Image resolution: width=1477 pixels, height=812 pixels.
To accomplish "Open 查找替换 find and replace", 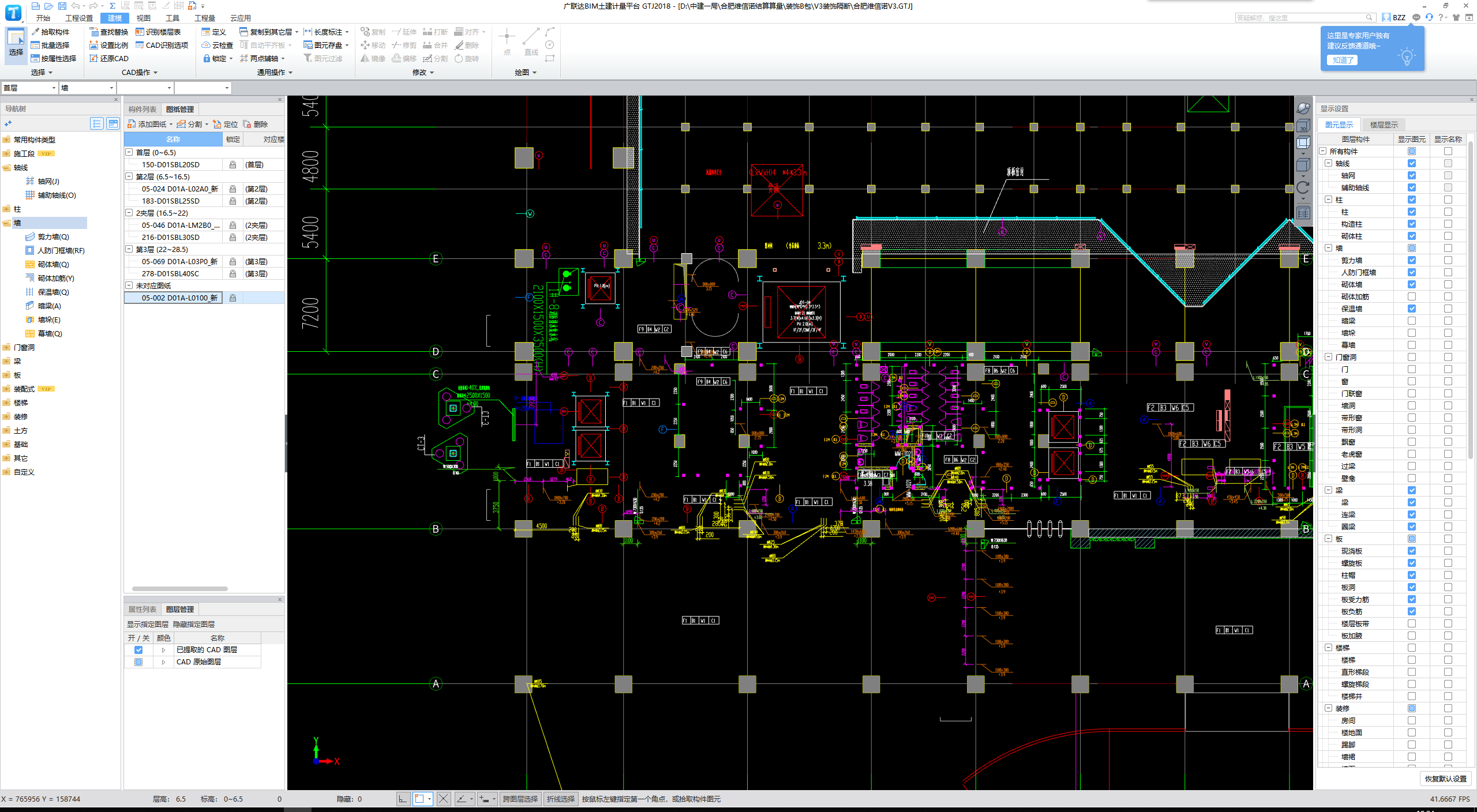I will coord(108,32).
